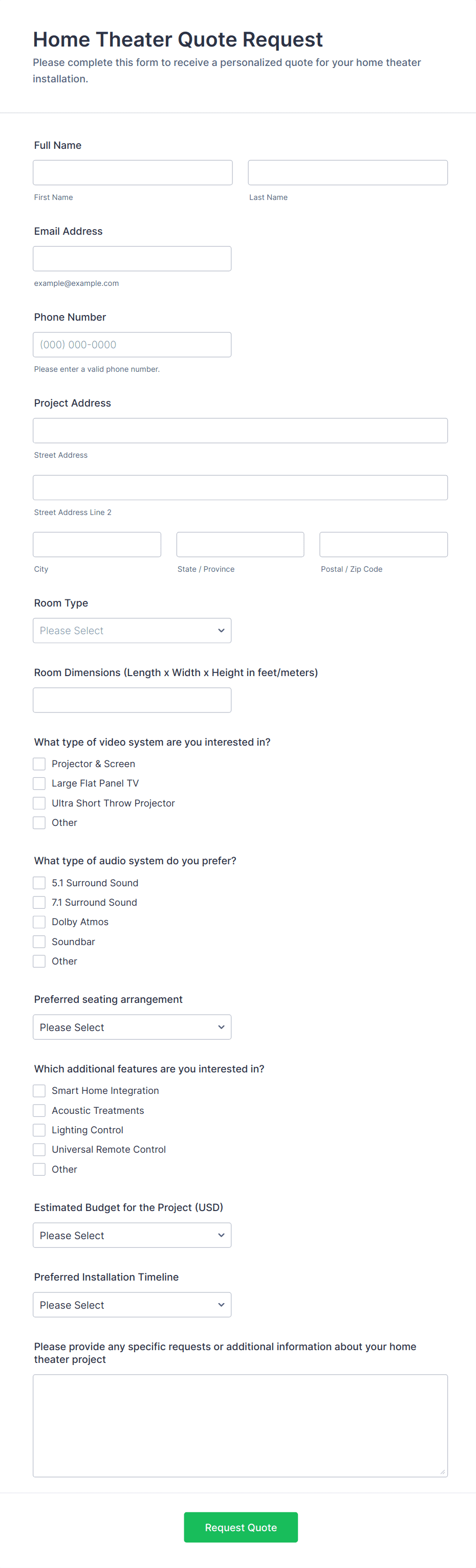Focus the Email Address input
The image size is (476, 1568).
(x=132, y=259)
